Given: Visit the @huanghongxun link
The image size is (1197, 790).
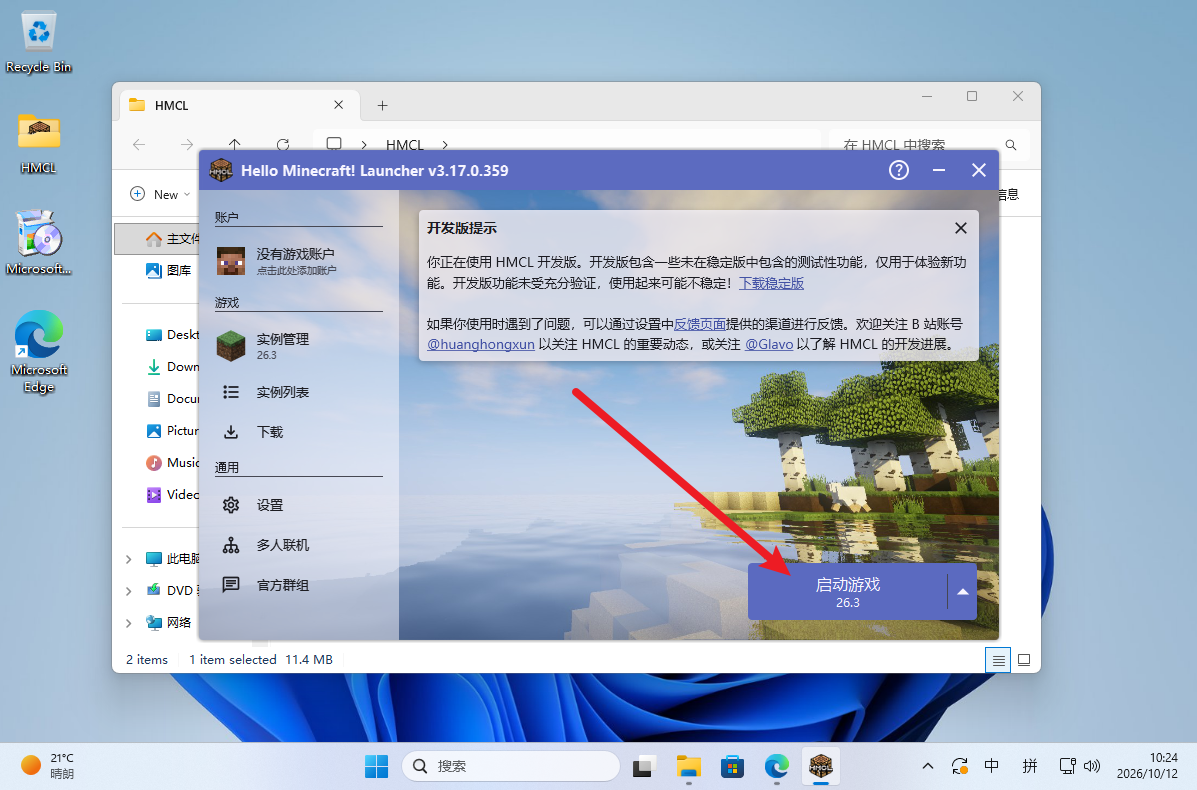Looking at the screenshot, I should click(481, 344).
